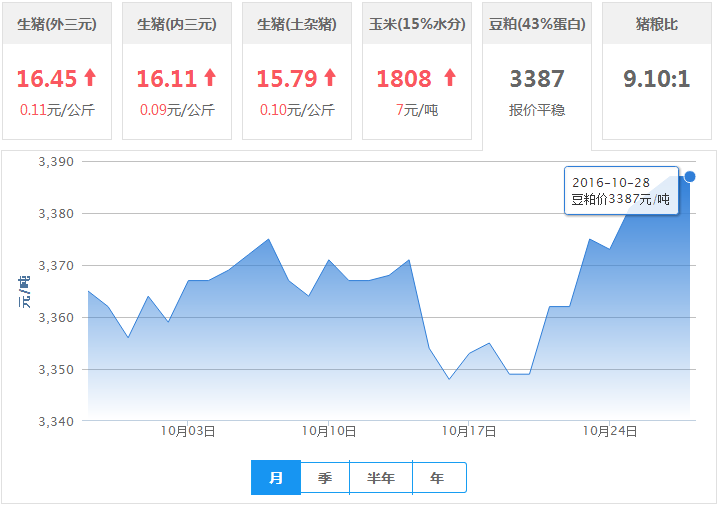Screen dimensions: 719x506
Task: Select the 生猪(内三元) price tab
Action: pos(177,71)
